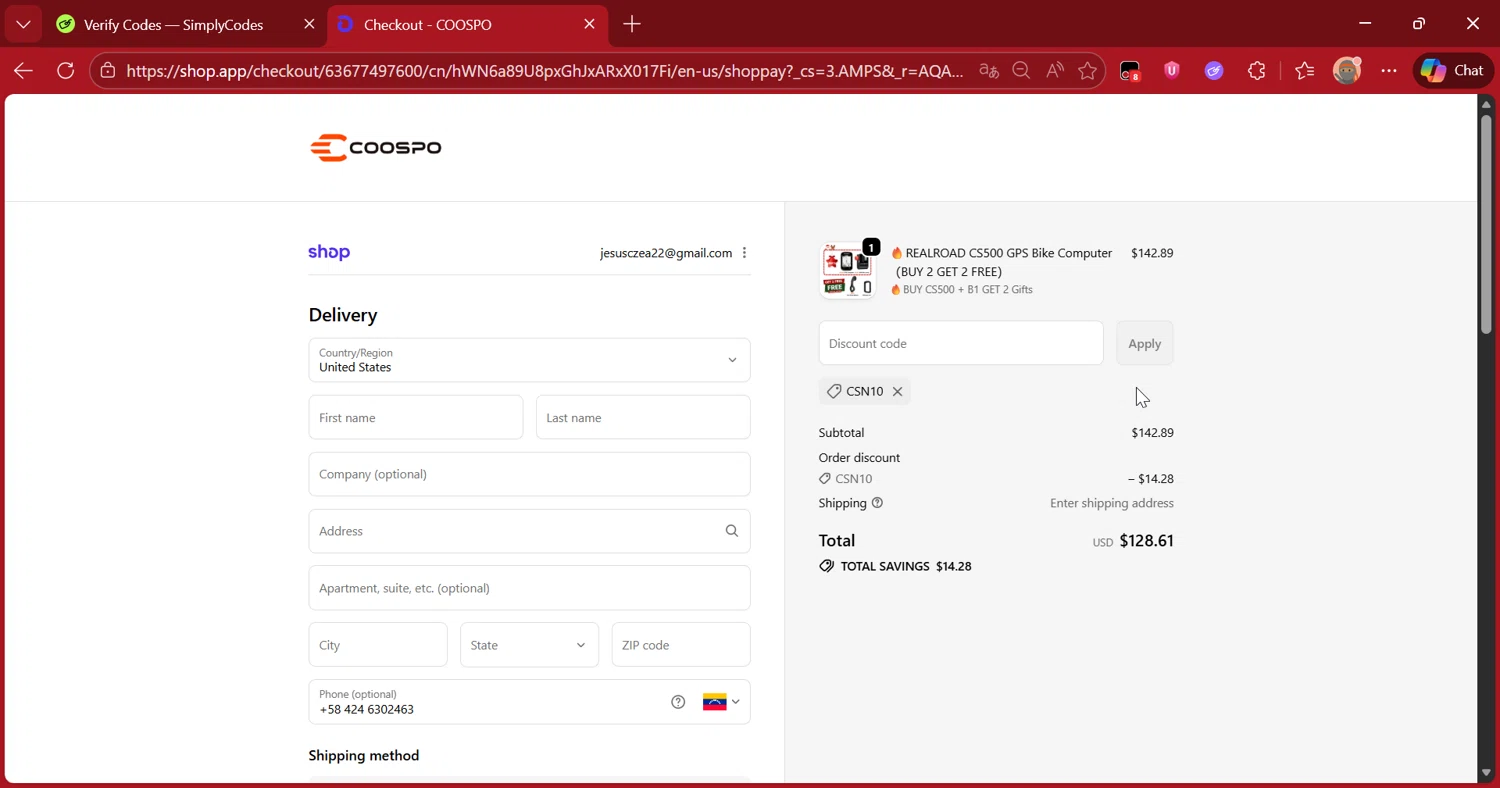Open a new browser tab
Image resolution: width=1500 pixels, height=788 pixels.
[x=632, y=24]
